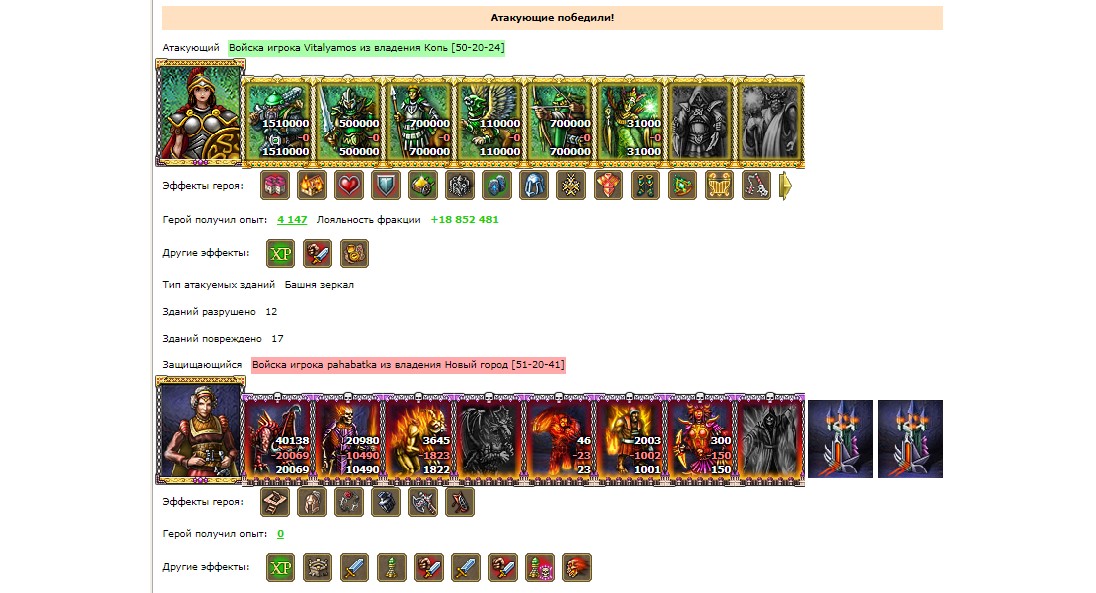Click the red heart hero effect icon

pos(349,185)
